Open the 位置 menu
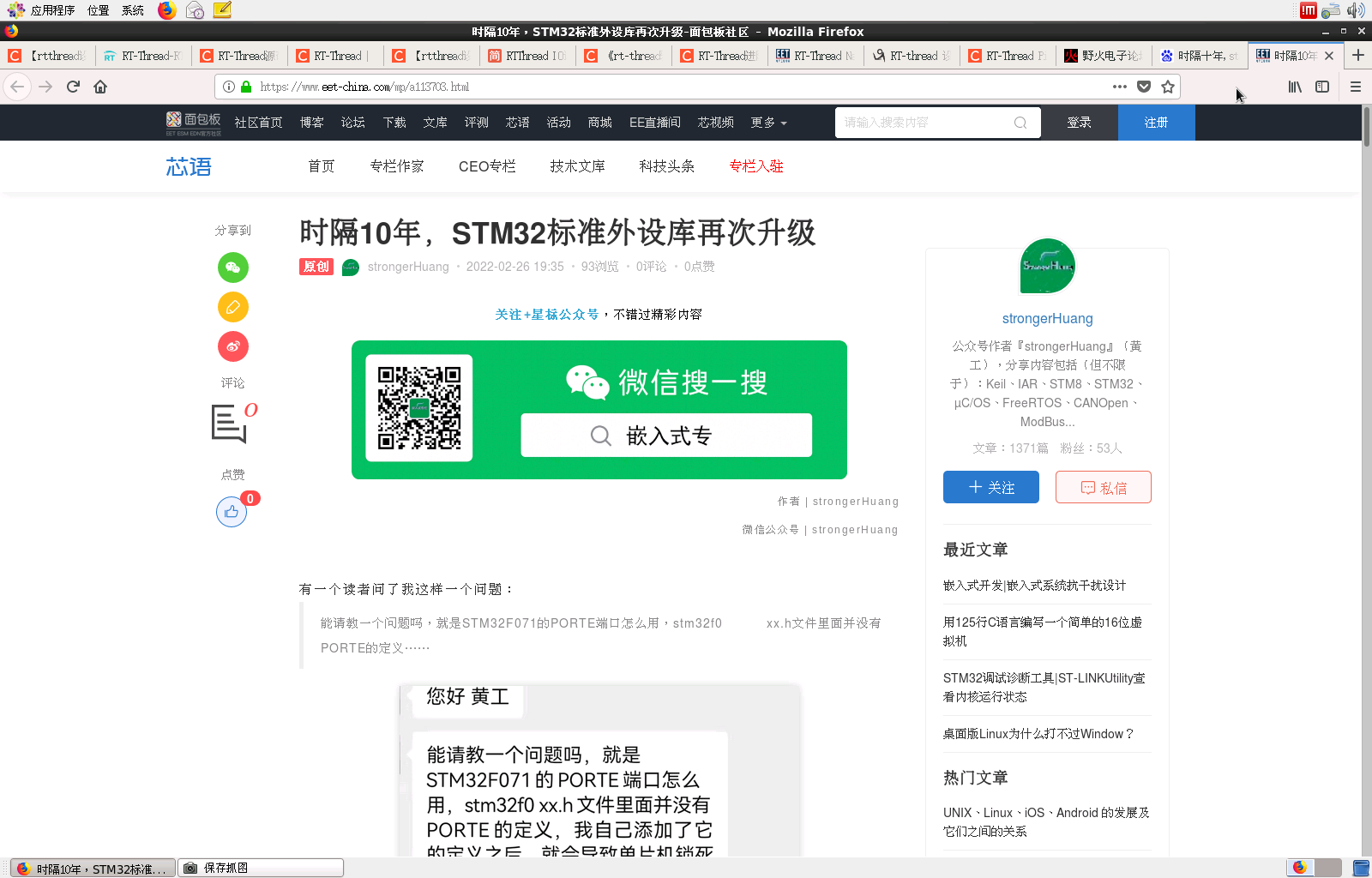This screenshot has height=878, width=1372. pyautogui.click(x=99, y=10)
